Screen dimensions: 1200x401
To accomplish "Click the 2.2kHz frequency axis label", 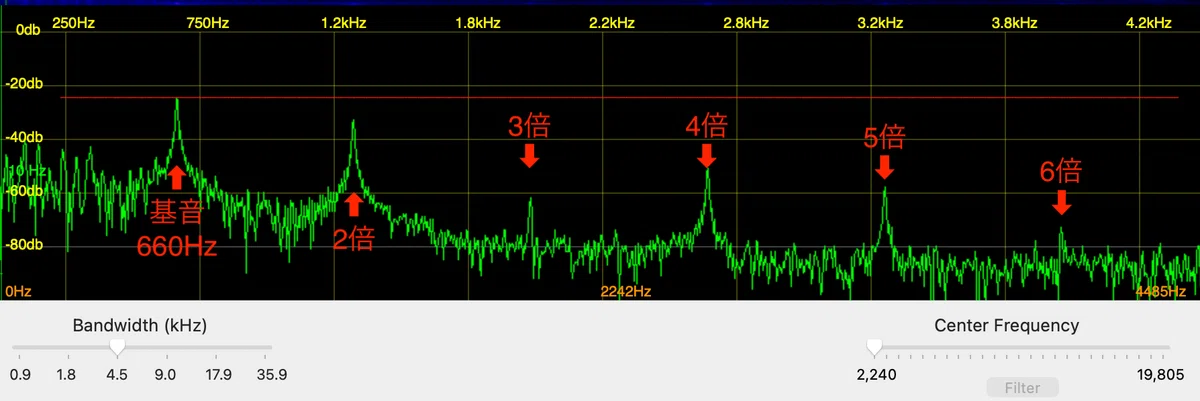I will click(x=612, y=23).
